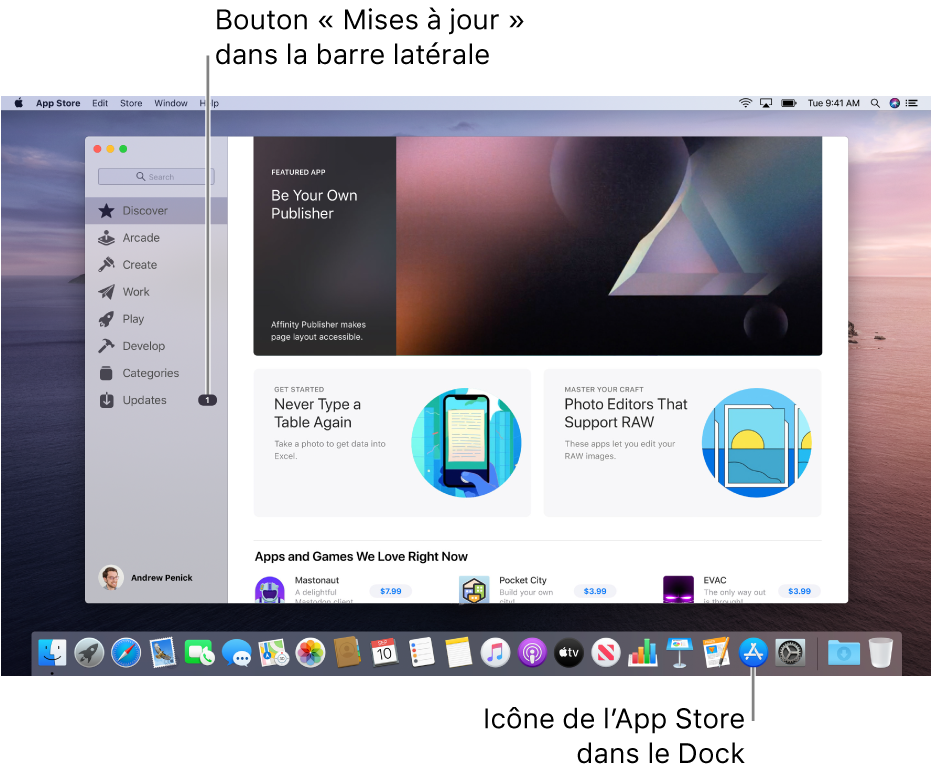Open the Edit menu
Viewport: 931px width, 769px height.
click(x=100, y=103)
